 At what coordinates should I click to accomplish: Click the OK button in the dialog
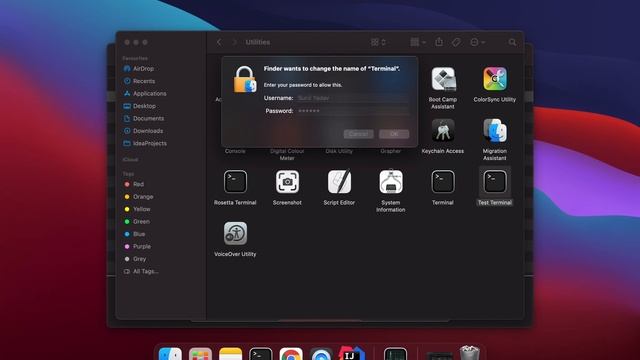(394, 134)
